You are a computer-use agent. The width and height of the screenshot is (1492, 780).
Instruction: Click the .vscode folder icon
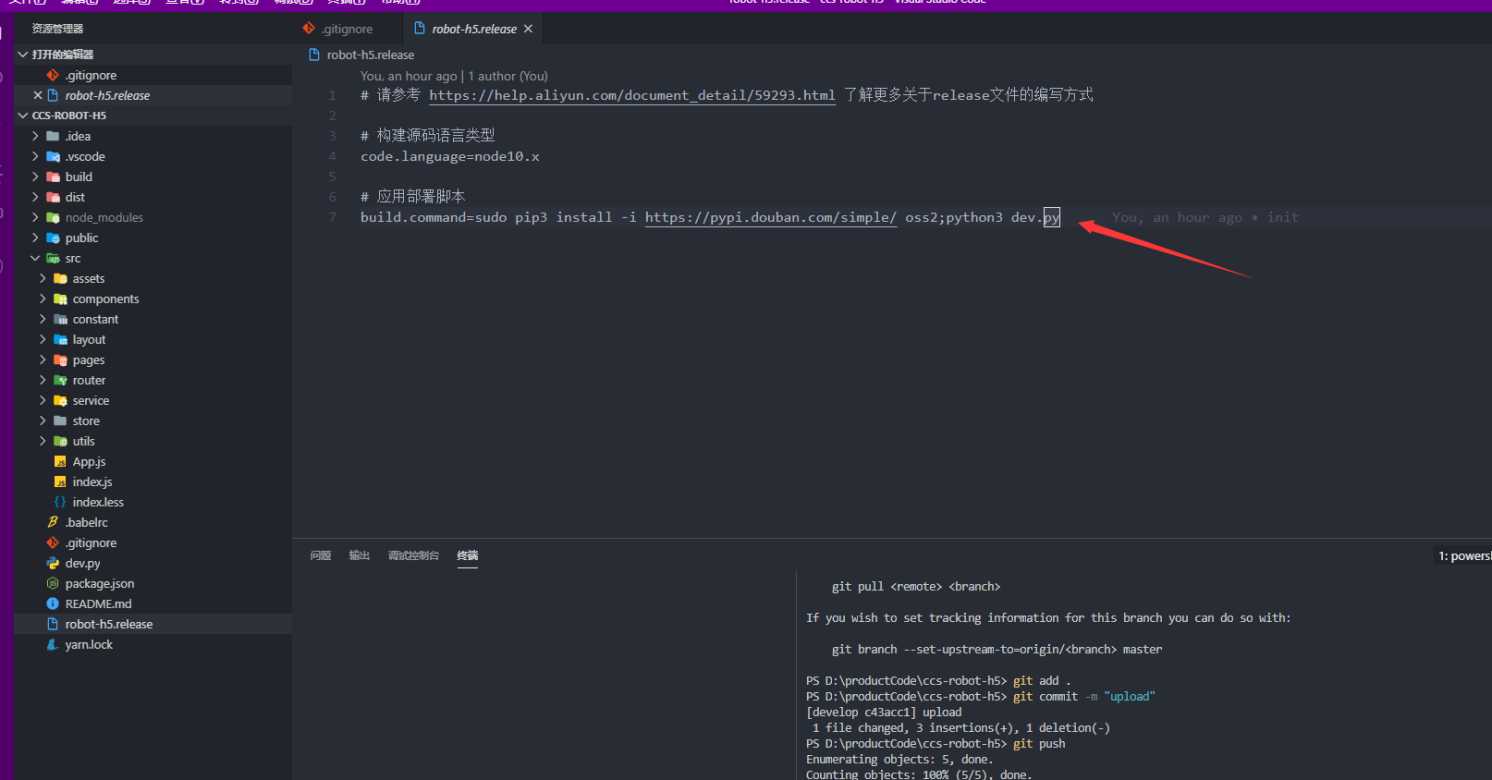(53, 157)
